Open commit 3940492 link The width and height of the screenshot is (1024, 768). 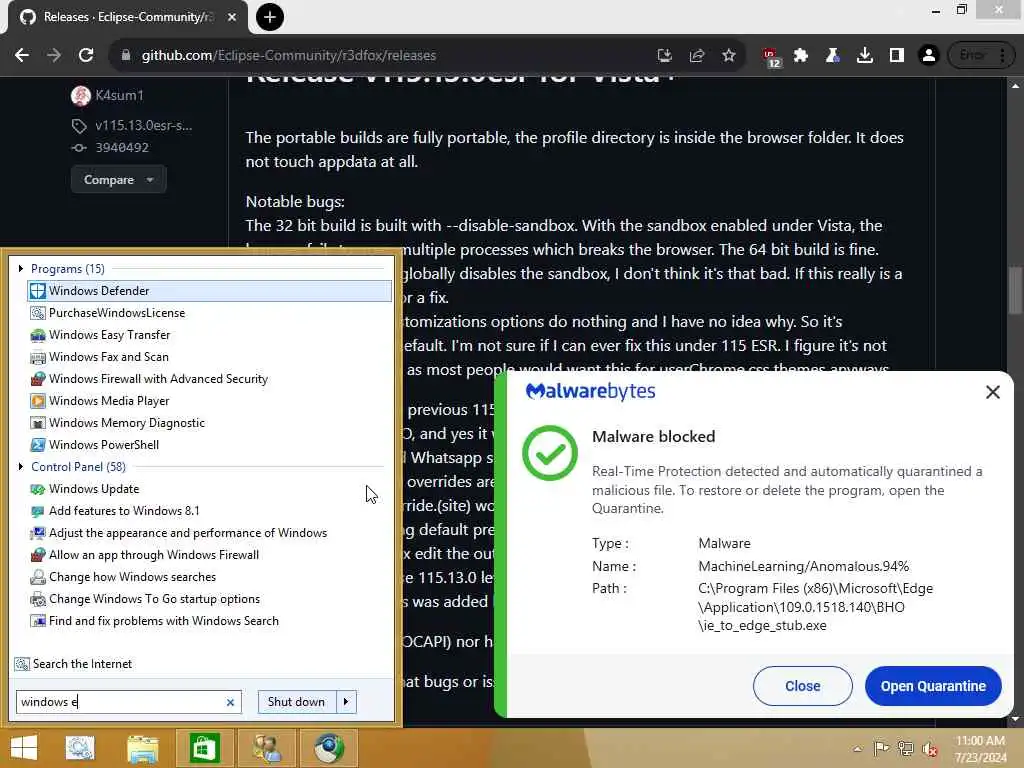(x=122, y=148)
